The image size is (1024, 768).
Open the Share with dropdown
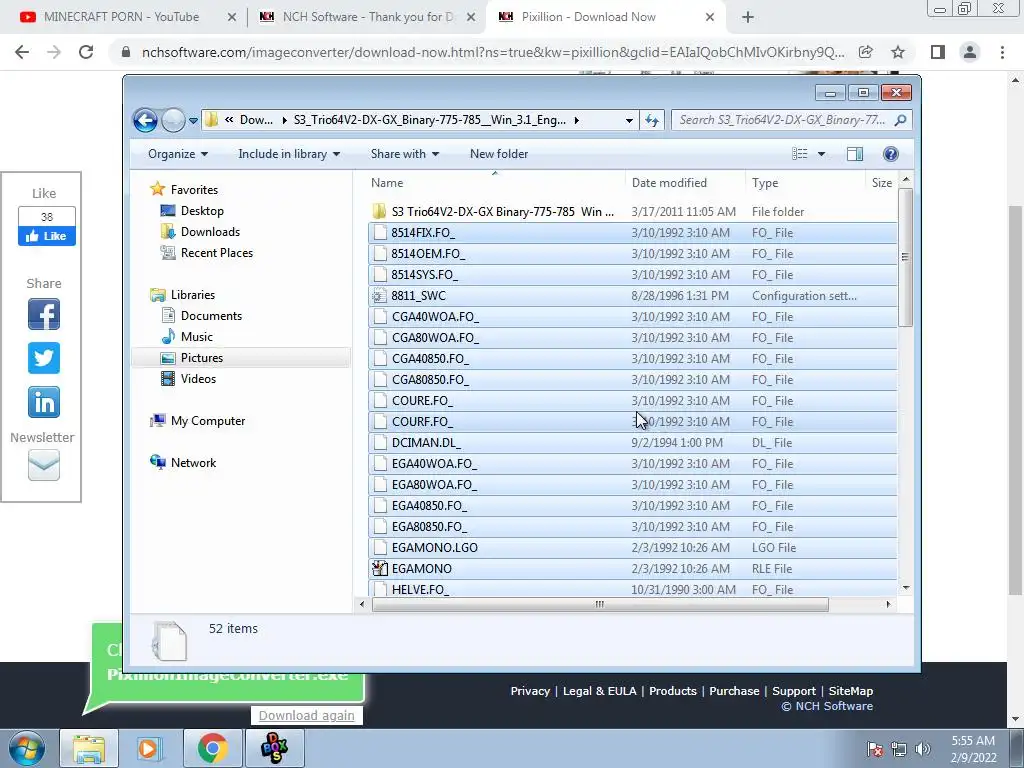[405, 153]
